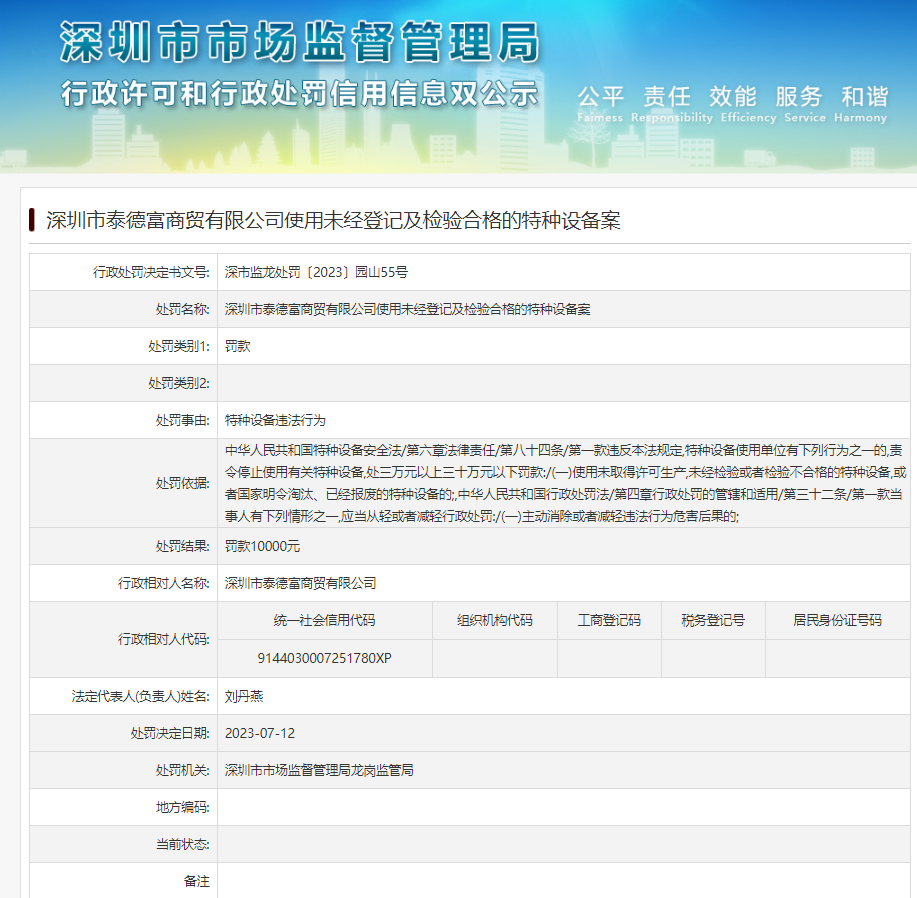Click the dark red bar beside the case heading
917x898 pixels.
(x=33, y=220)
